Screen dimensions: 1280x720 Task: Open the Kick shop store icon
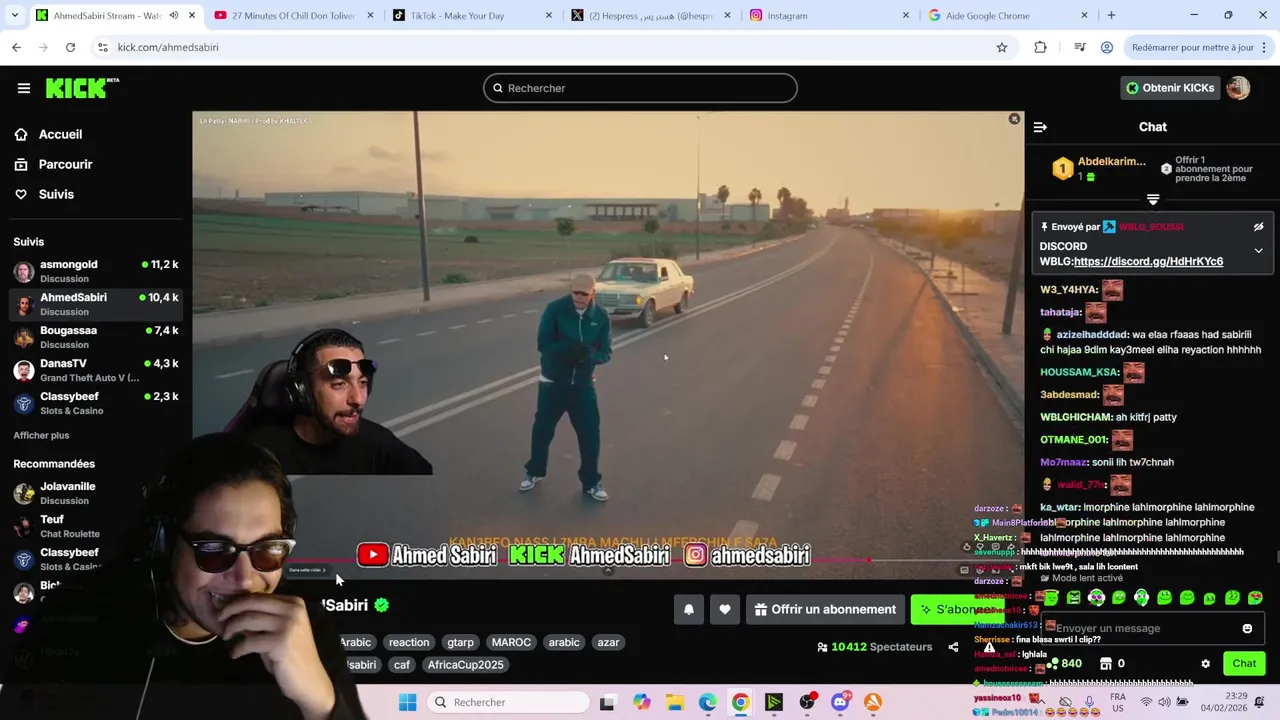[x=1106, y=663]
